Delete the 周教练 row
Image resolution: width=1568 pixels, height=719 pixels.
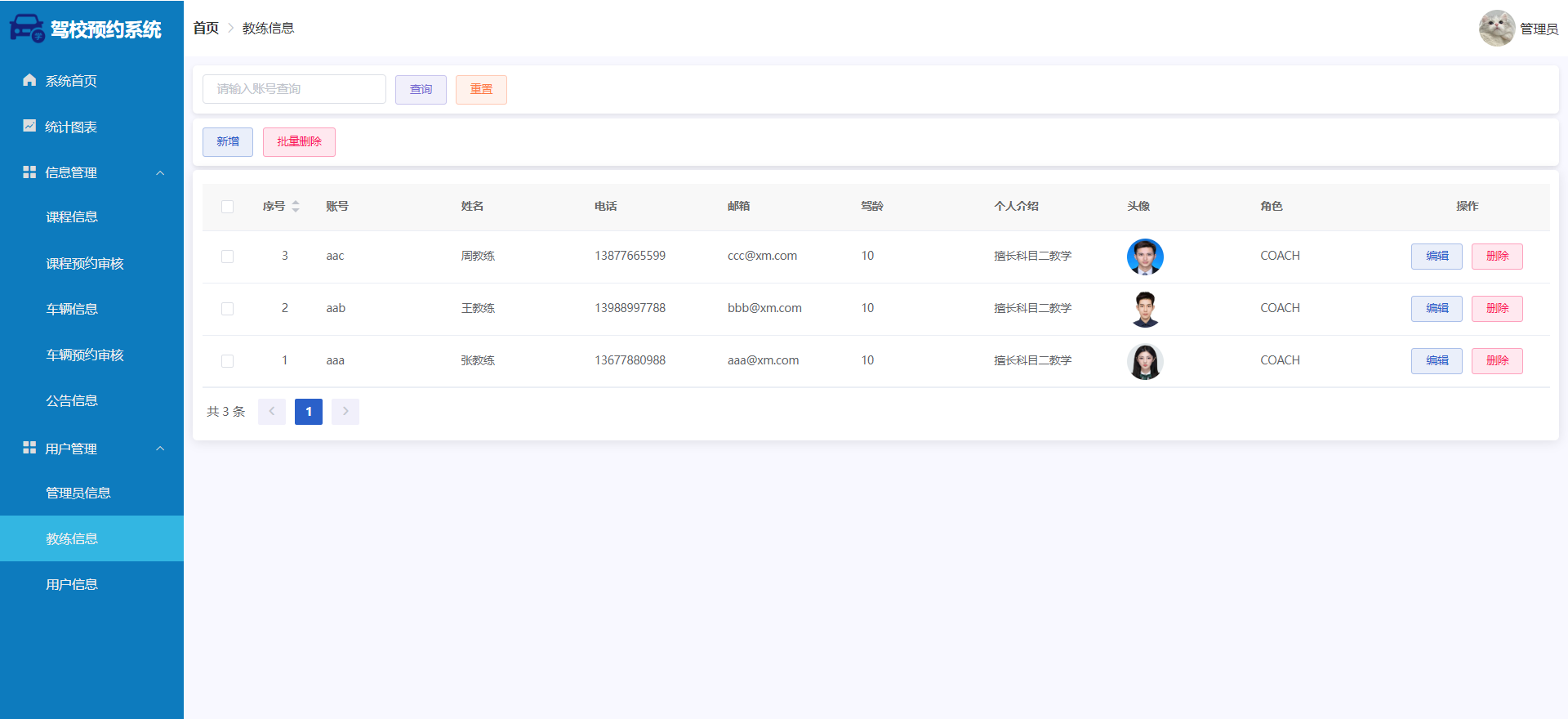(1497, 257)
